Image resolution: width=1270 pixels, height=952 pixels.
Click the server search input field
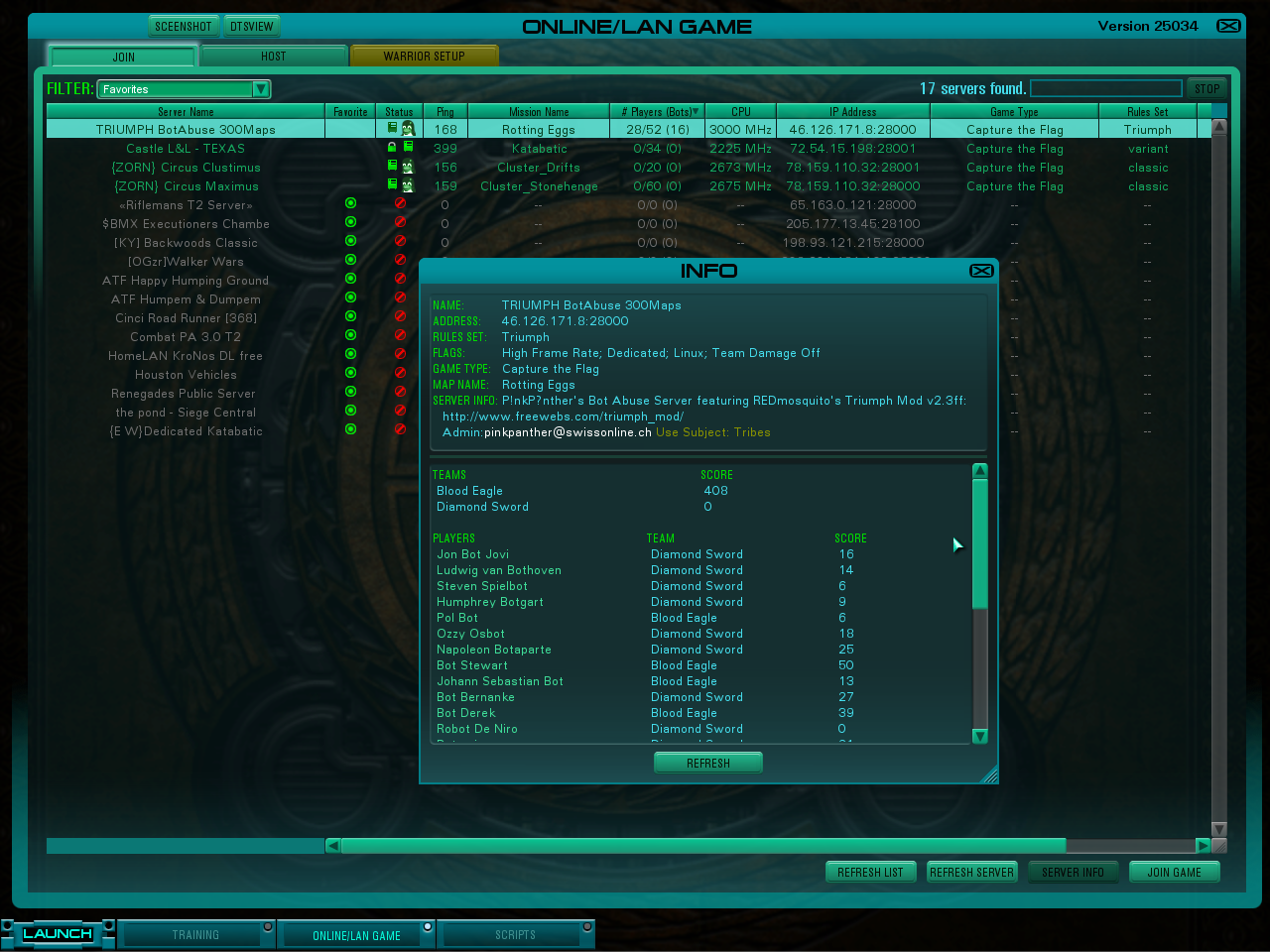click(x=1105, y=88)
